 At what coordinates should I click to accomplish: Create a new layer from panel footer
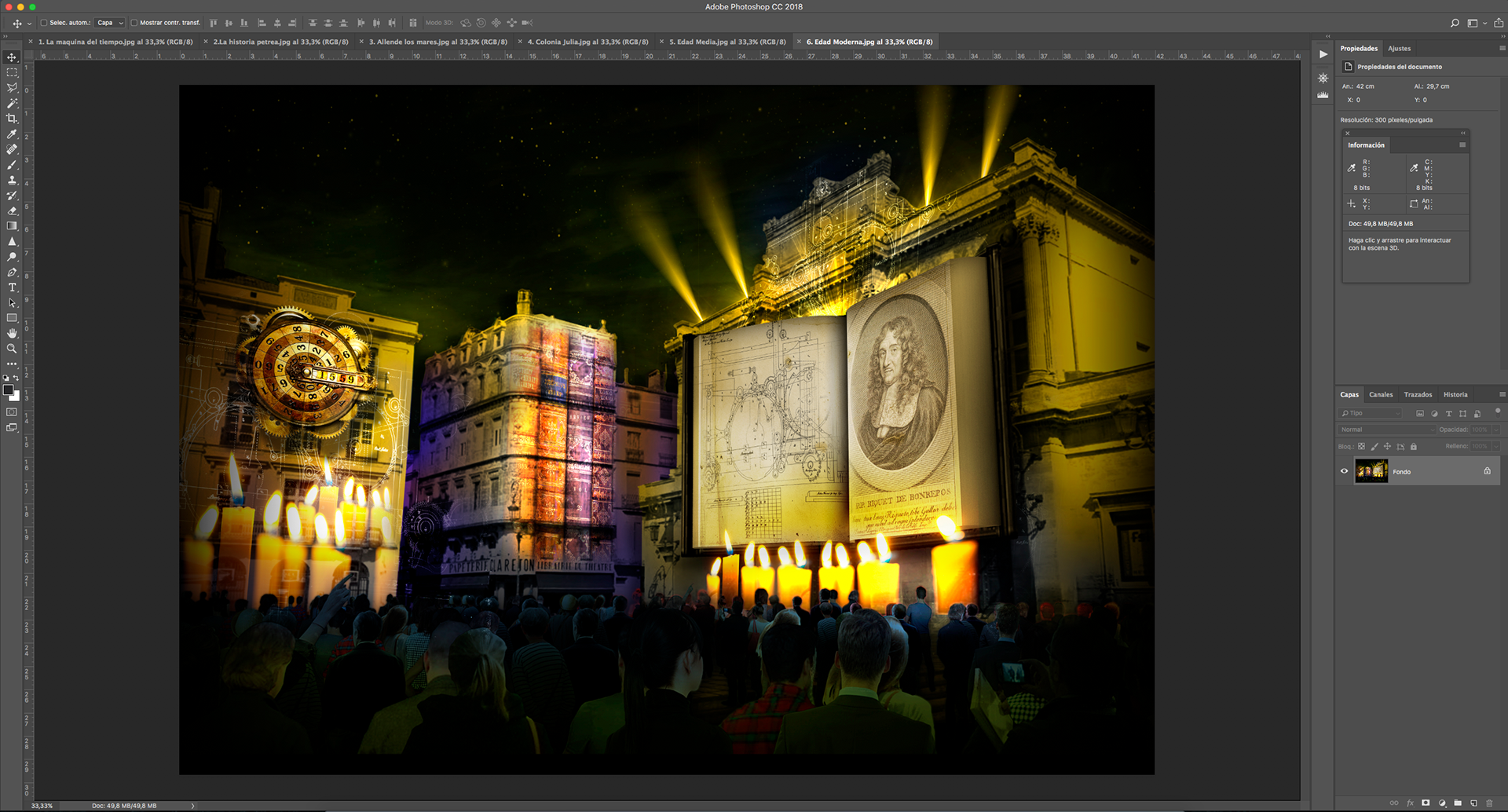[1473, 803]
